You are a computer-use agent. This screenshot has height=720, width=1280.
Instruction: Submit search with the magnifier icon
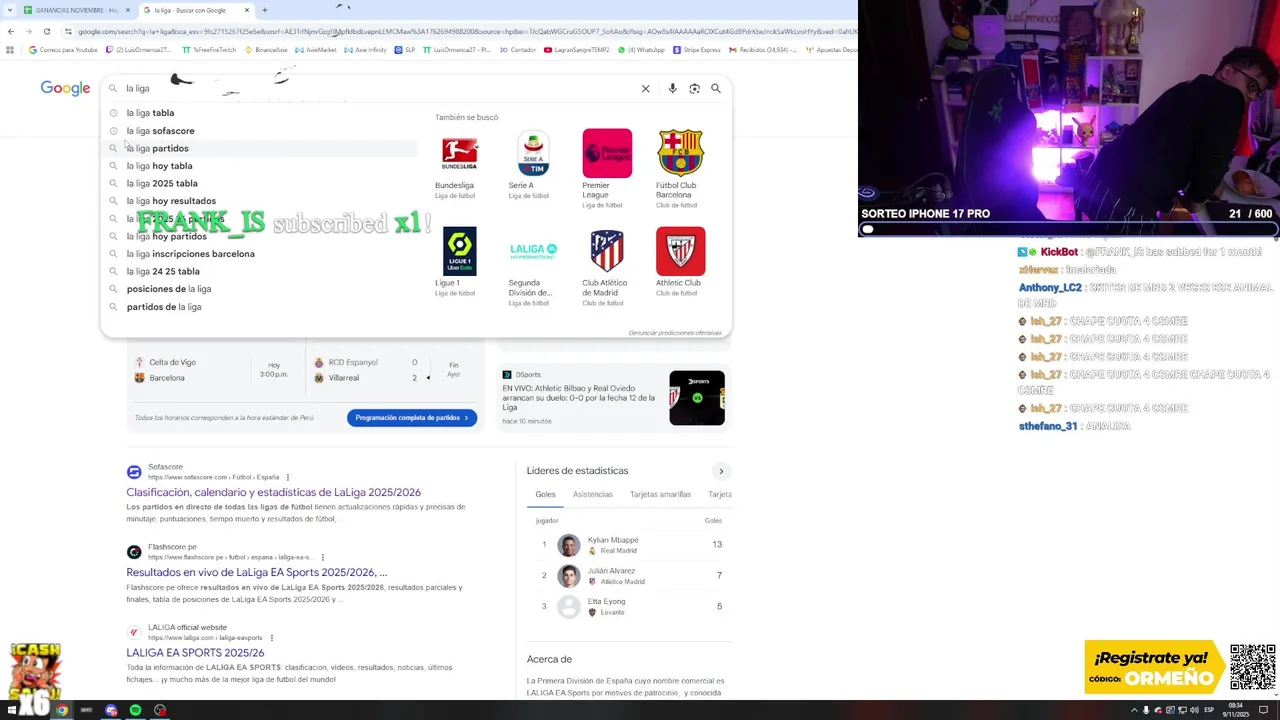click(x=716, y=89)
